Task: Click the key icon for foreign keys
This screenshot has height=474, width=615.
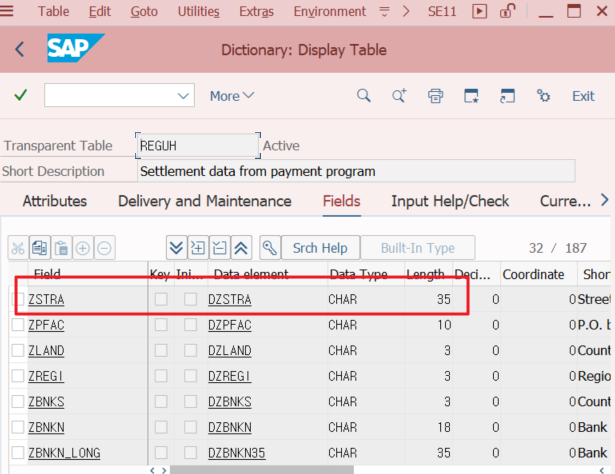Action: pyautogui.click(x=270, y=248)
